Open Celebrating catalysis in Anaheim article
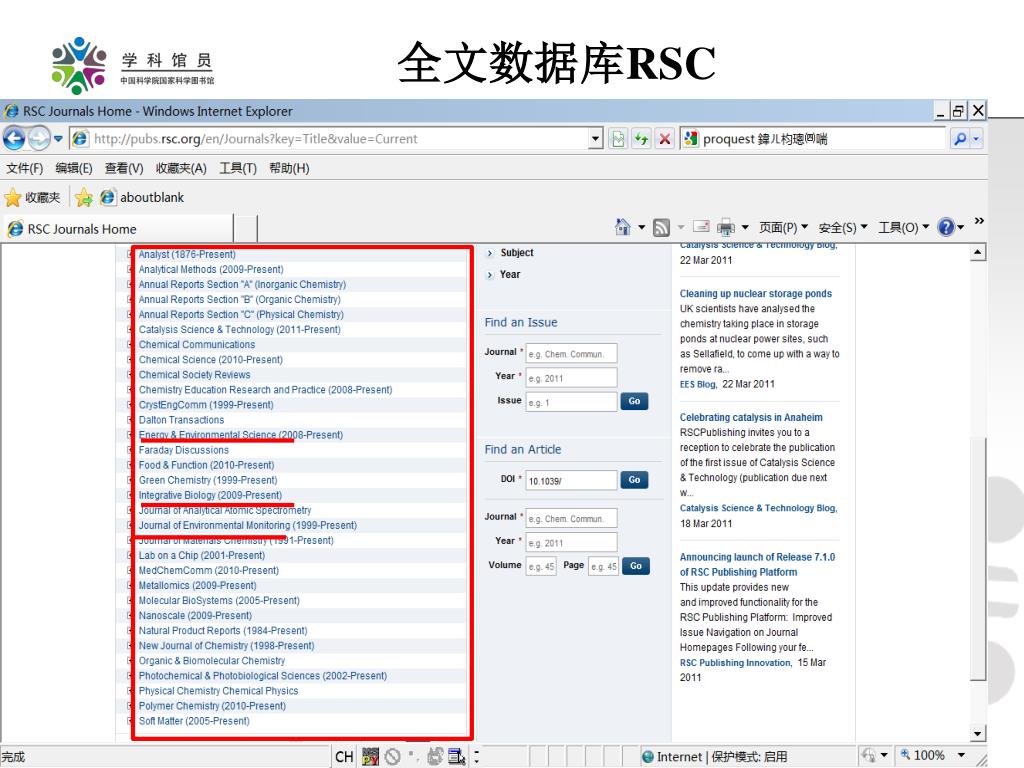 pyautogui.click(x=751, y=417)
